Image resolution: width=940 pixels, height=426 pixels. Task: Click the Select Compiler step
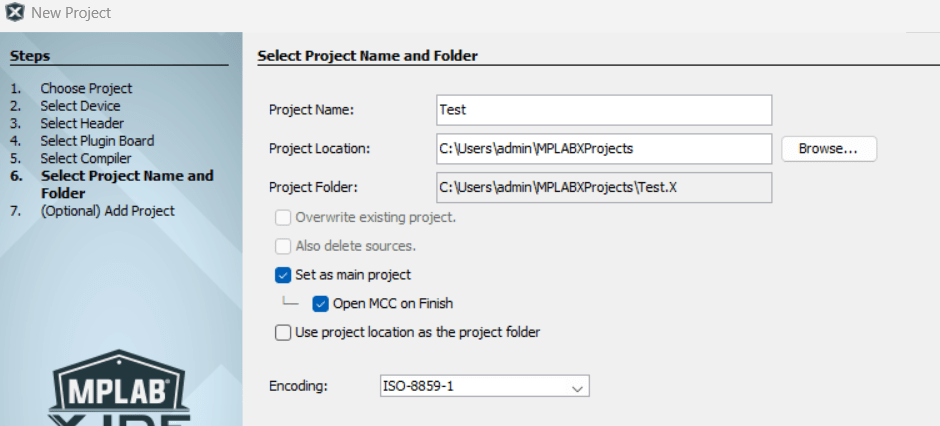pos(85,158)
